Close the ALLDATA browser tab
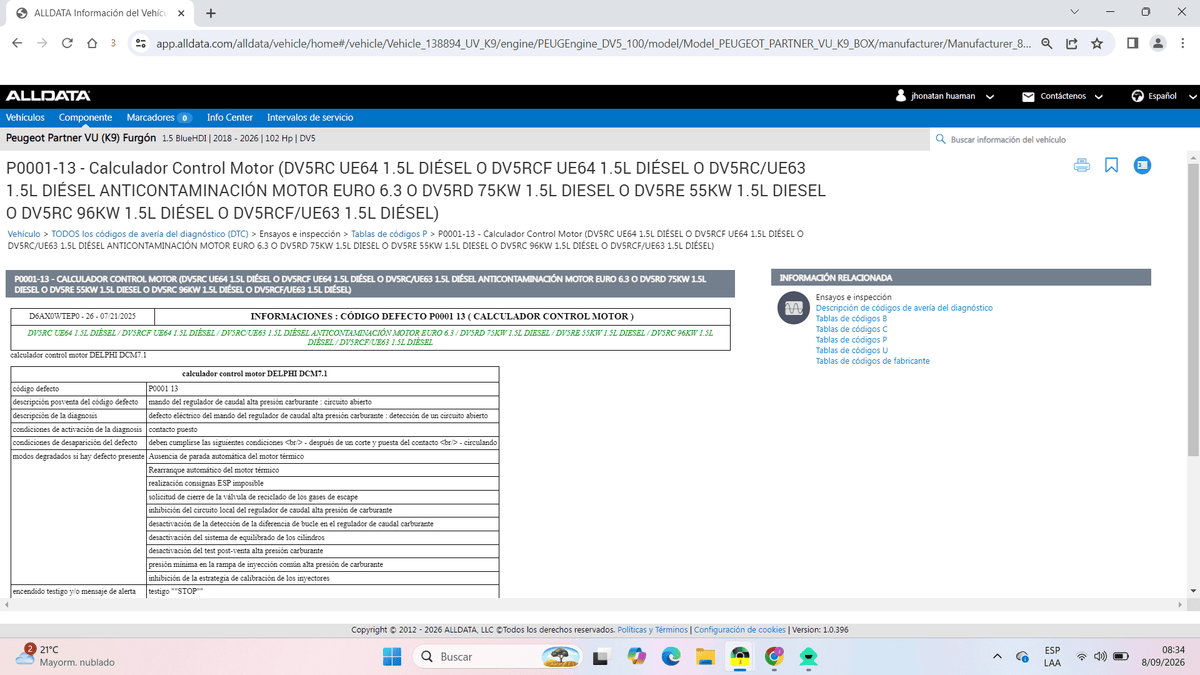Viewport: 1200px width, 675px height. 180,13
